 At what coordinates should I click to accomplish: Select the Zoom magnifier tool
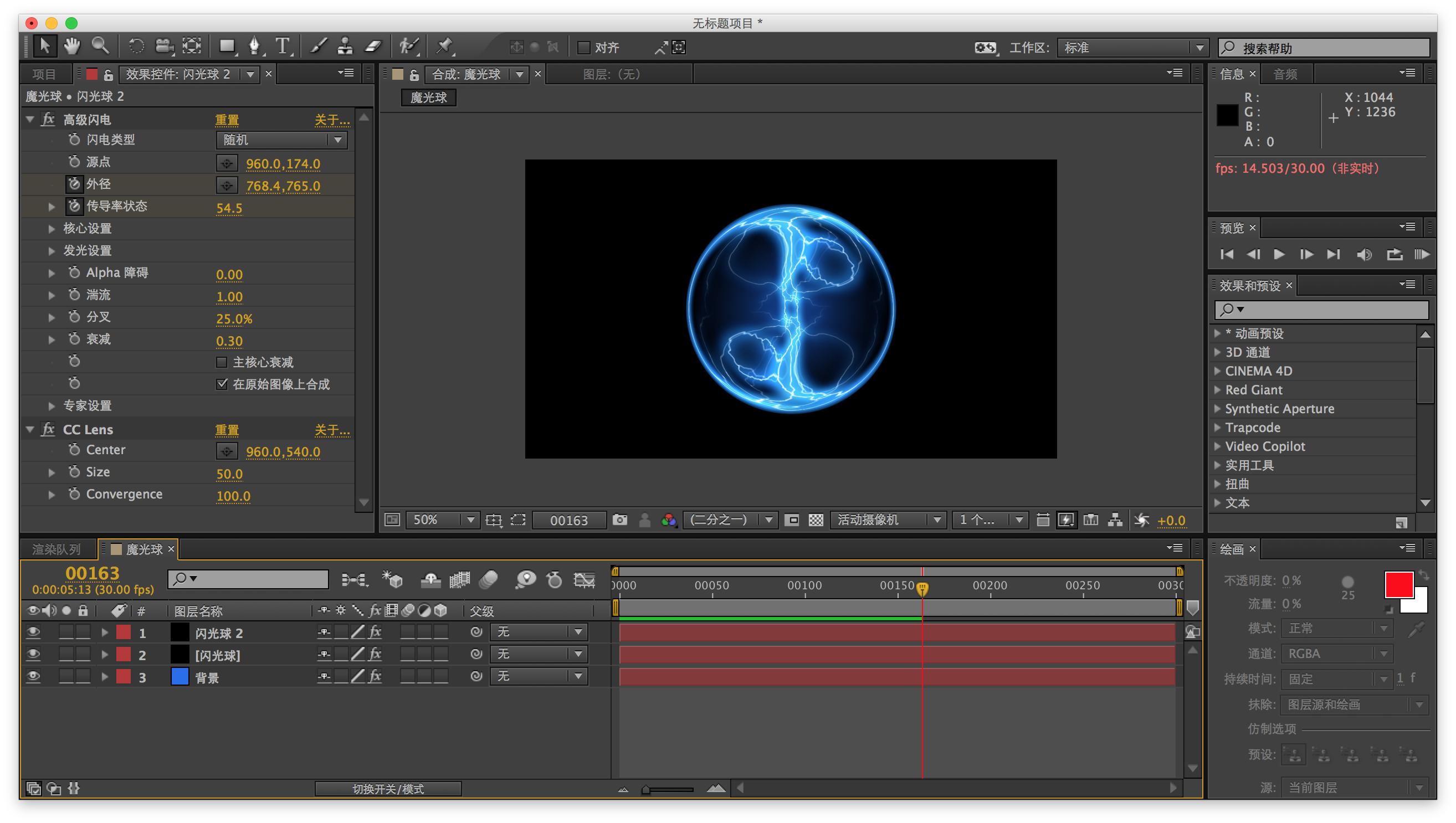pyautogui.click(x=100, y=46)
